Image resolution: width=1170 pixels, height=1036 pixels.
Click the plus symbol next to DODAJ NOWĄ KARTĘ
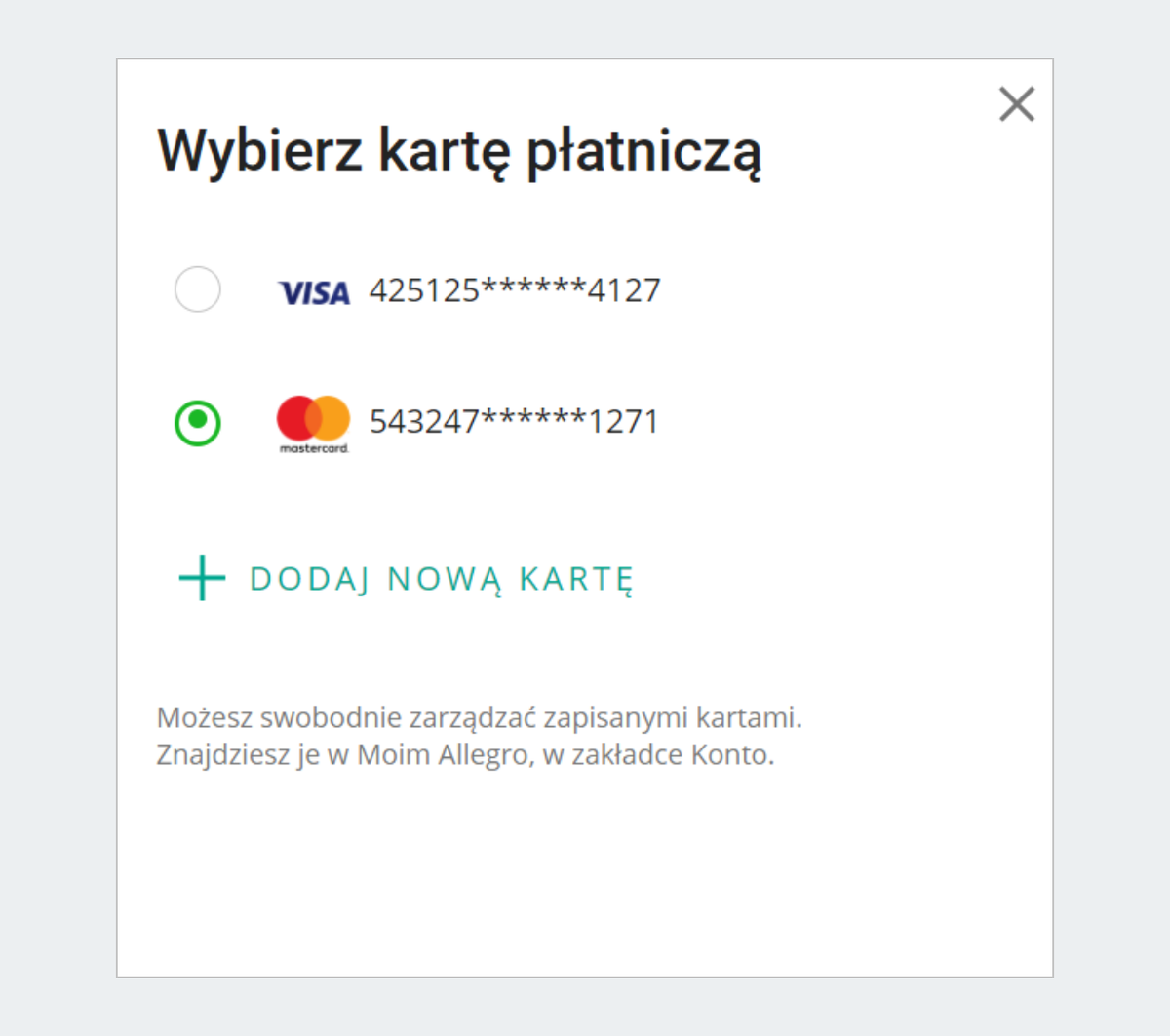tap(200, 578)
